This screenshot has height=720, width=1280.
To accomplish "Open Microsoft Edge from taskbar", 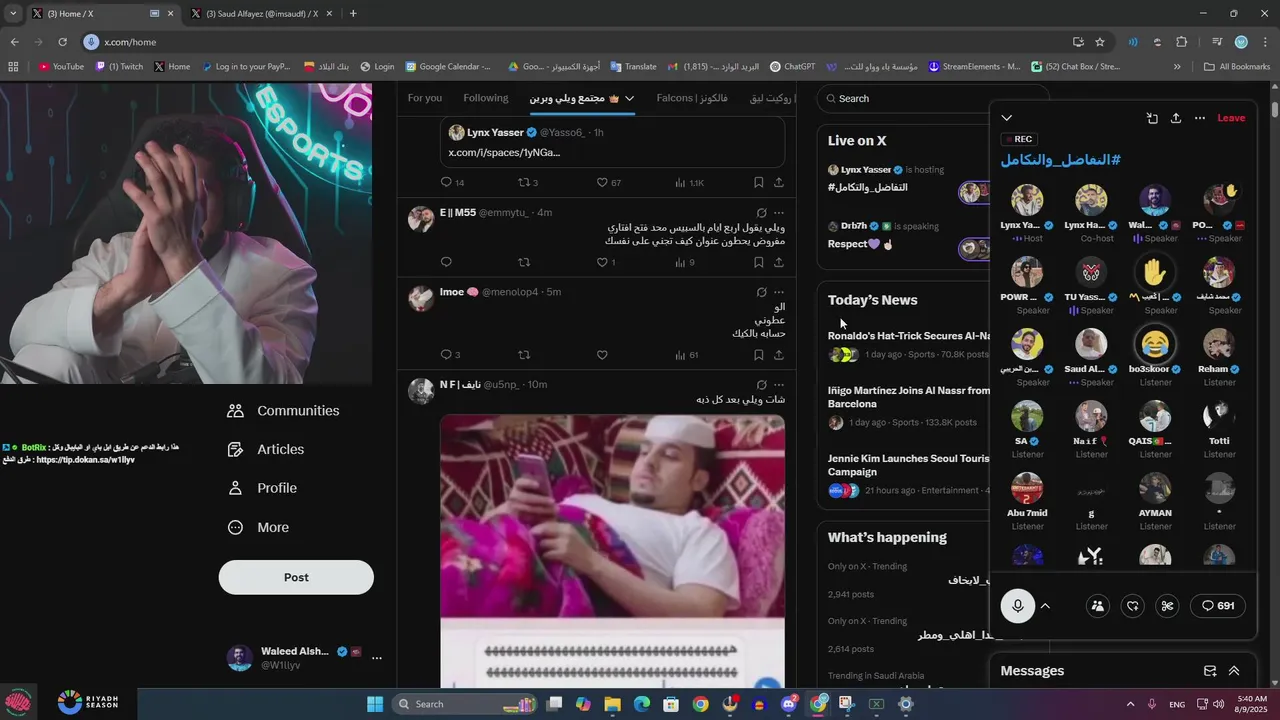I will point(642,704).
